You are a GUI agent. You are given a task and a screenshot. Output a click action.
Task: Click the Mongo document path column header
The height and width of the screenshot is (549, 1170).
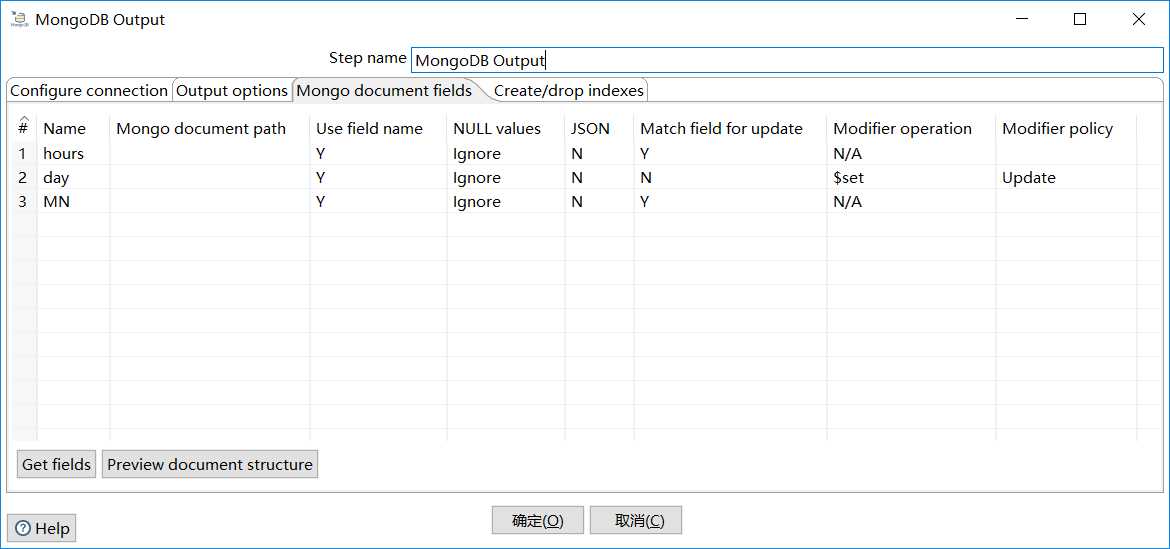tap(201, 129)
